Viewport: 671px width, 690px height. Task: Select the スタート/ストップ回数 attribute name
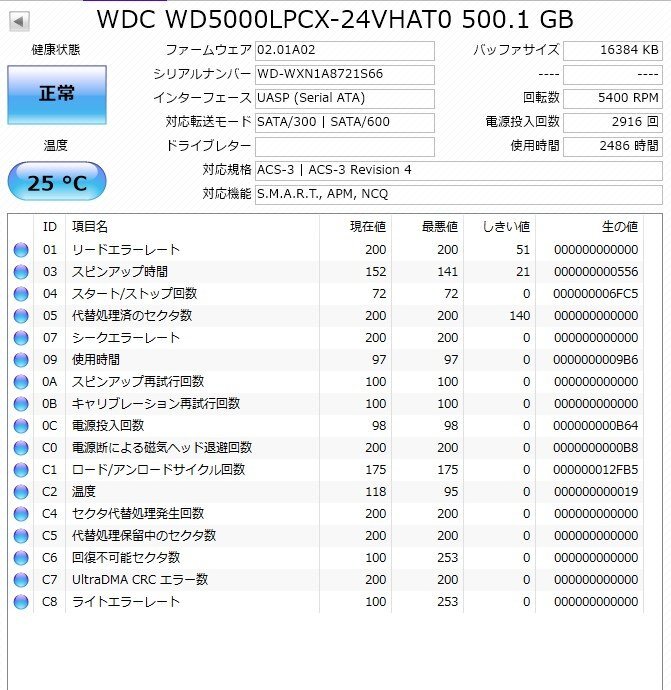[x=134, y=294]
